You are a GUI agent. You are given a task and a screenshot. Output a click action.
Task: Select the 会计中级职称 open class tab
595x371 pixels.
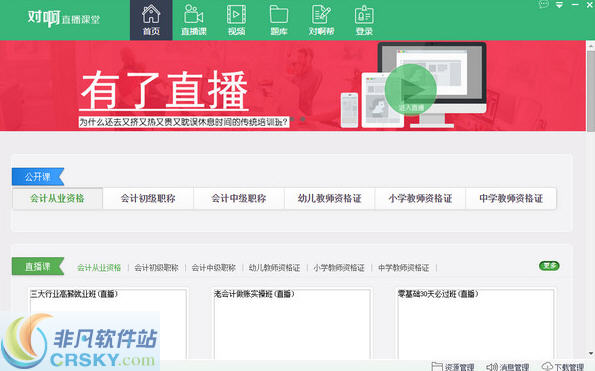click(x=239, y=198)
